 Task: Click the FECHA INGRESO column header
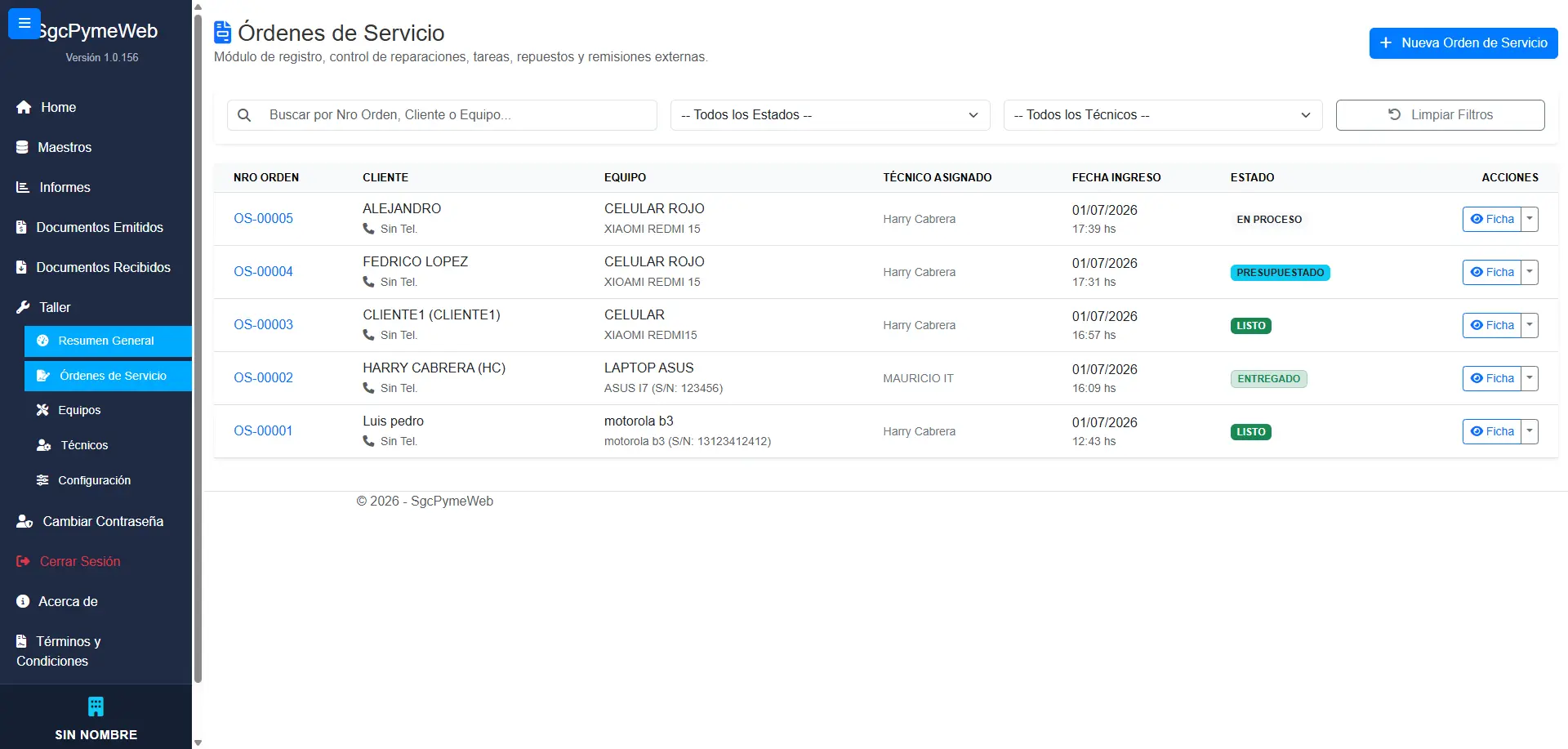point(1116,177)
